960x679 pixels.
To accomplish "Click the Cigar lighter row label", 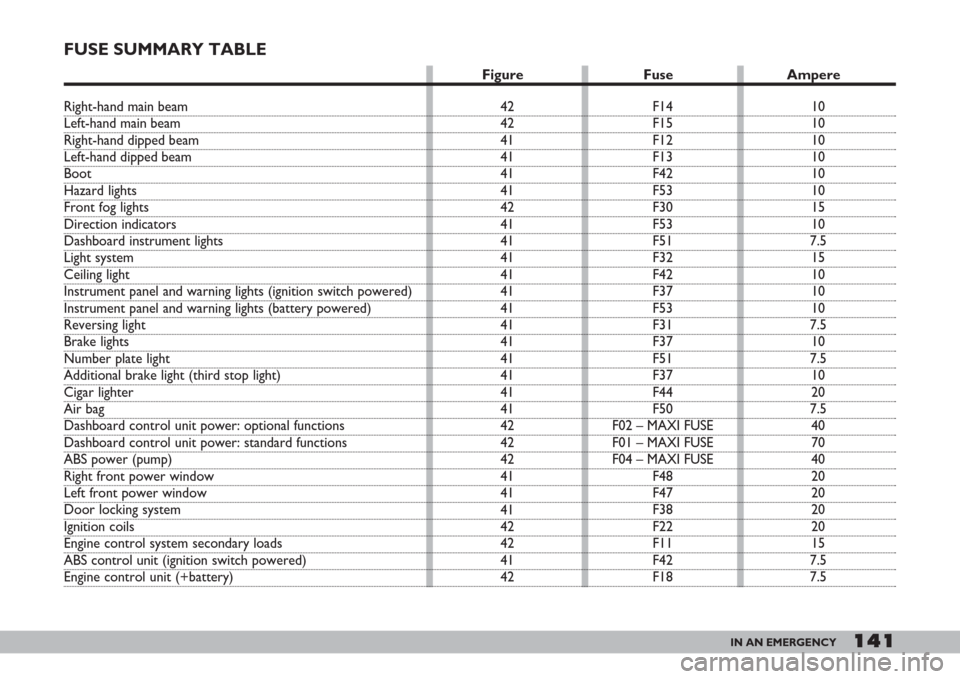I will 99,392.
